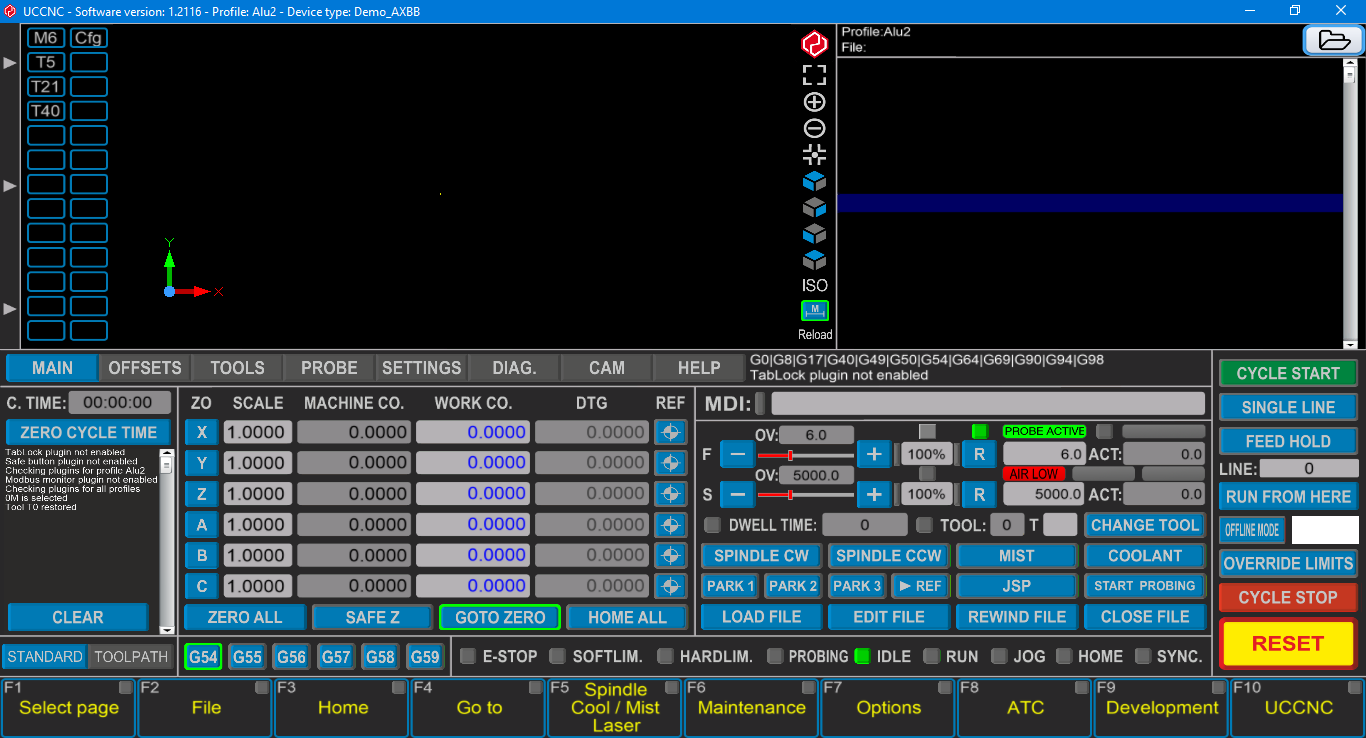Switch the viewer to ISO view
The width and height of the screenshot is (1366, 738).
[814, 285]
